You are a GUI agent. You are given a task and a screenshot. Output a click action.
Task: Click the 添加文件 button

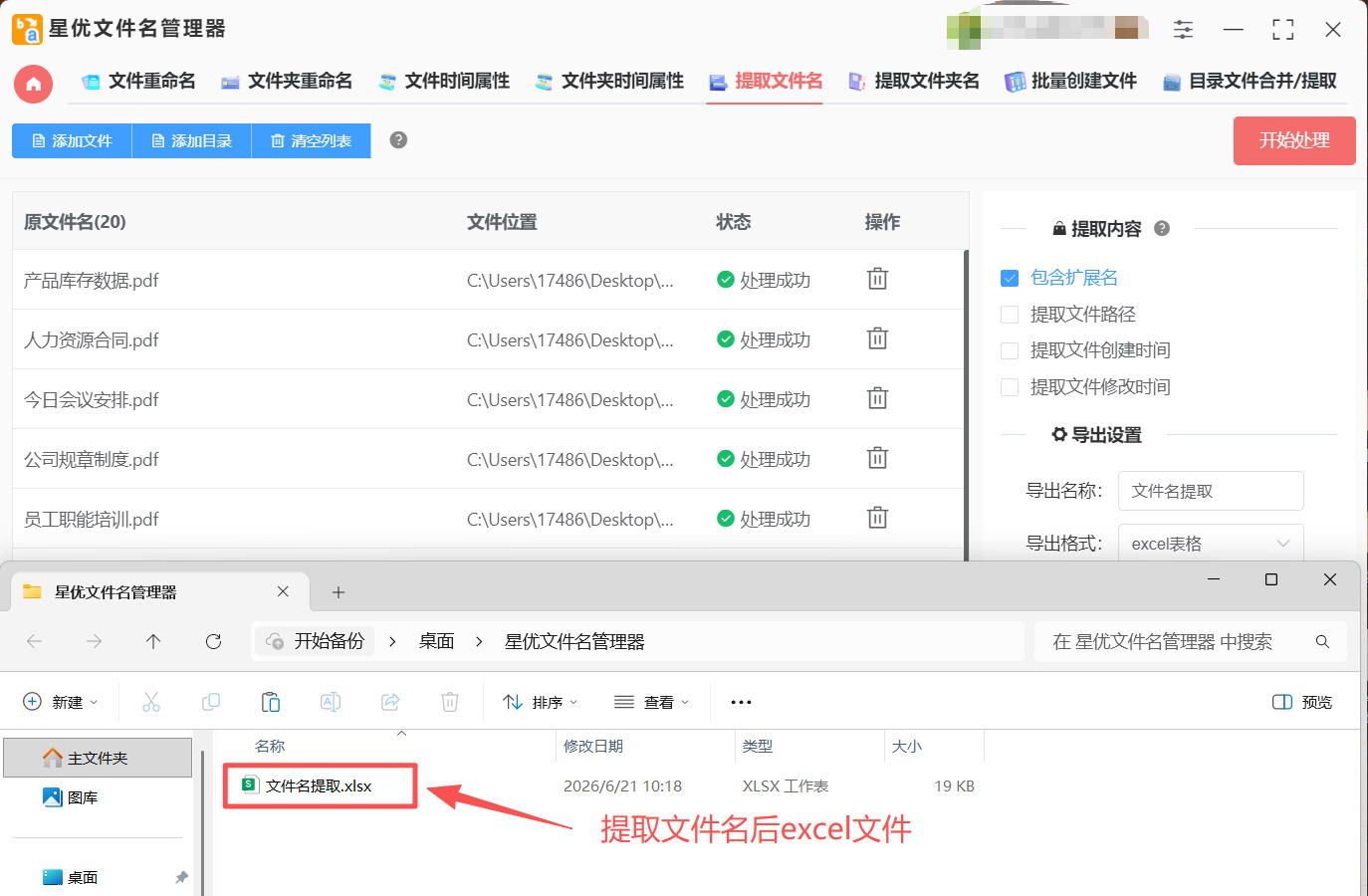(x=72, y=141)
